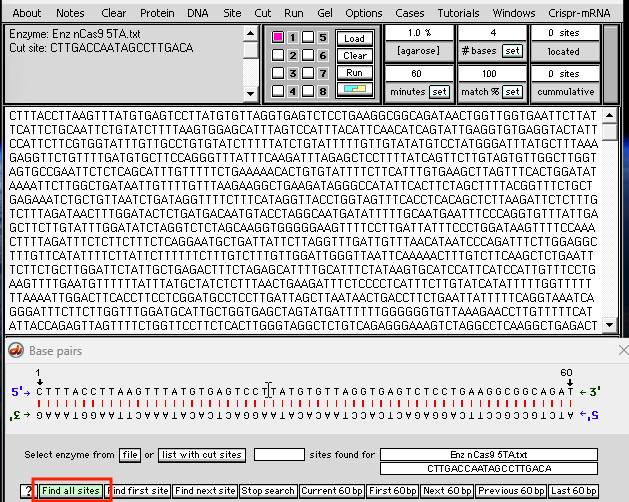This screenshot has width=629, height=502.
Task: Click the Clear button in gel panel
Action: point(355,55)
